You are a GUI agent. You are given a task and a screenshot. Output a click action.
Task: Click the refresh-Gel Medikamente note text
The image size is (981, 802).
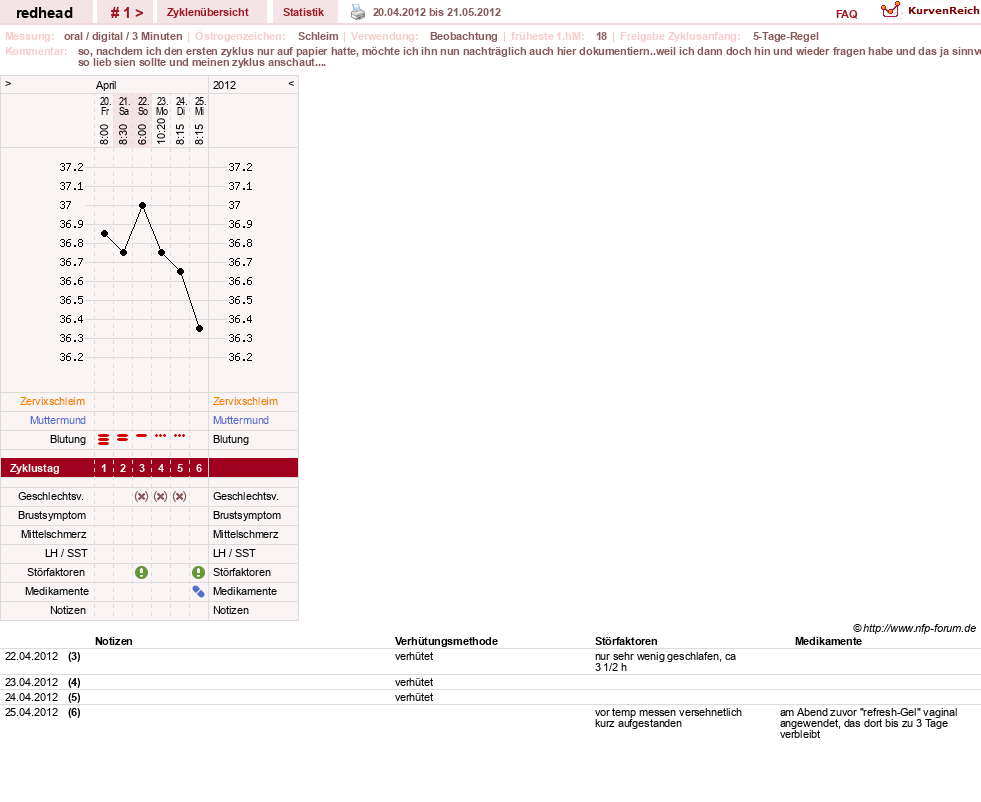[x=868, y=723]
